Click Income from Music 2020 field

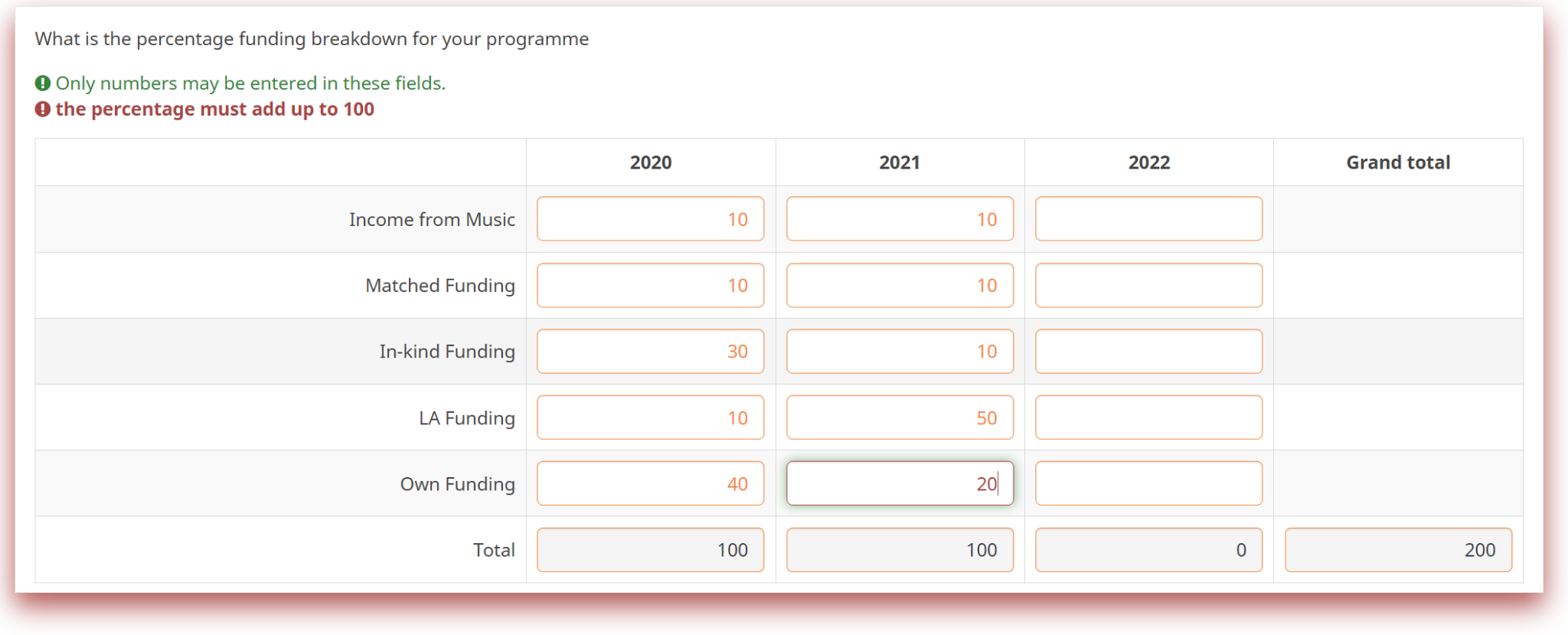(650, 219)
